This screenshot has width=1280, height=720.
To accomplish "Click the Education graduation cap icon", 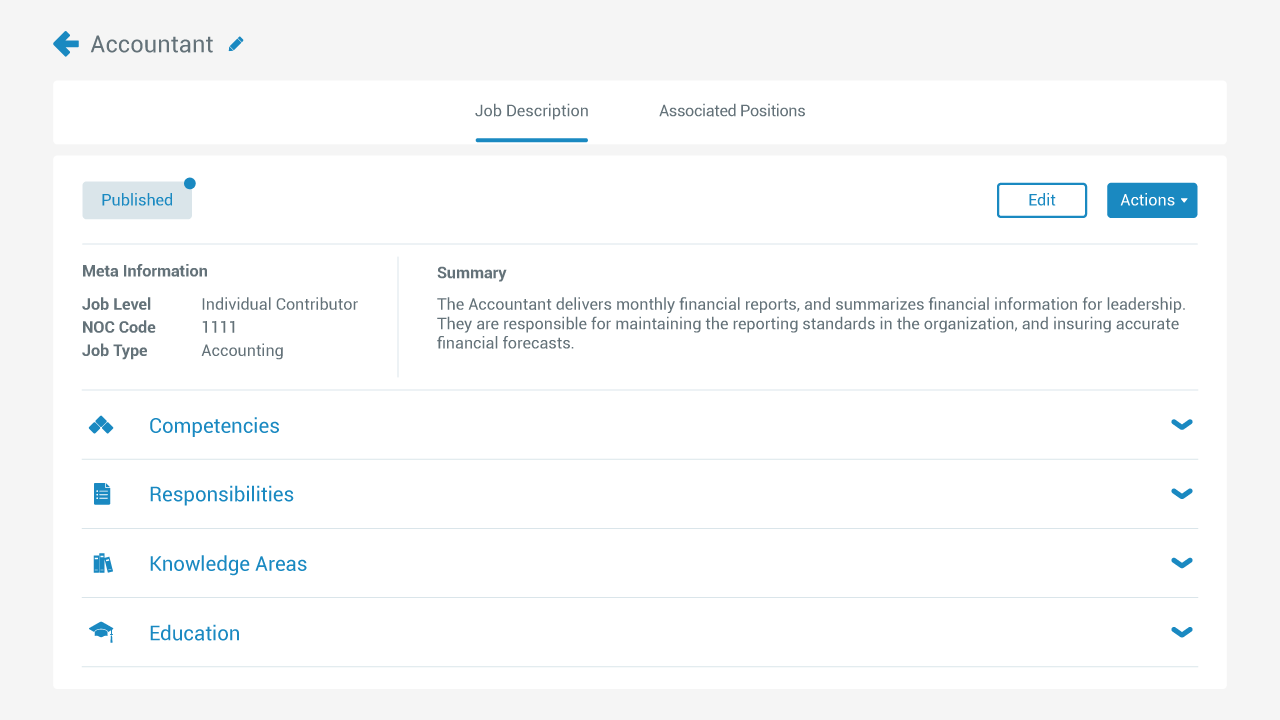I will click(x=101, y=632).
